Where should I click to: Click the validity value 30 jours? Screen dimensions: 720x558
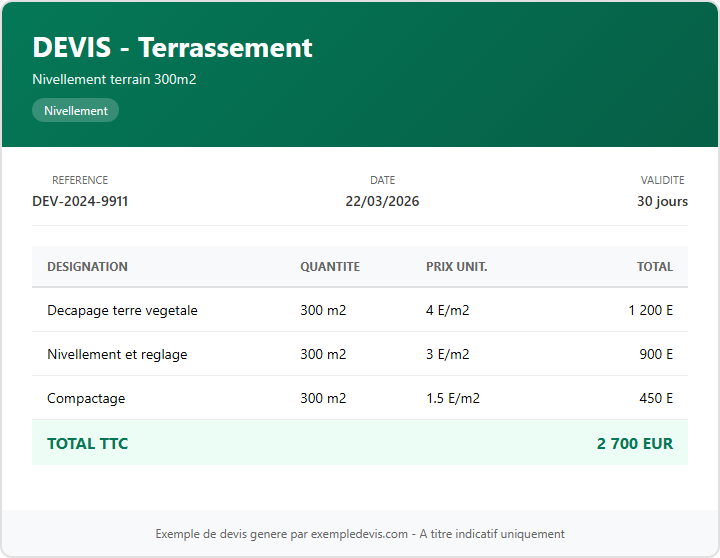pos(662,201)
